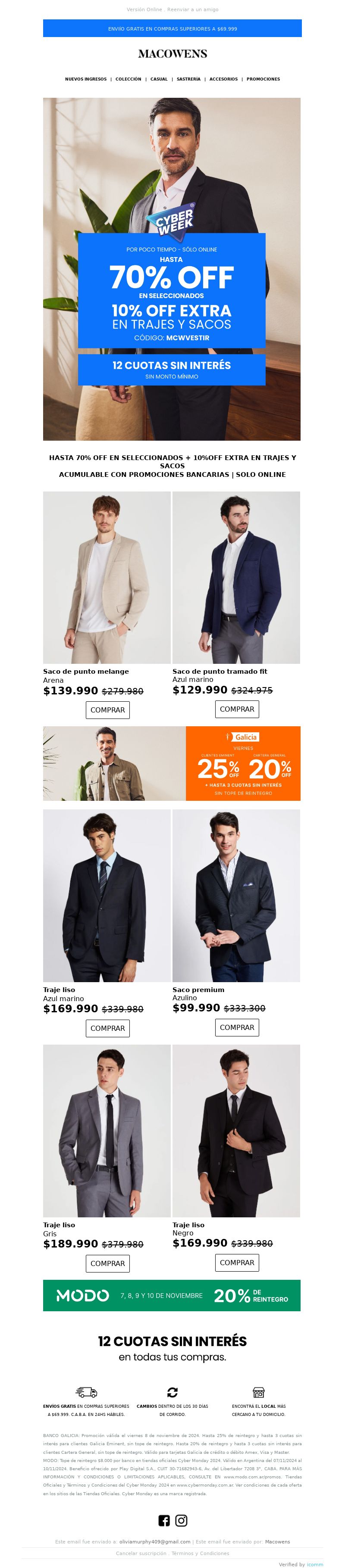Open the Facebook icon in footer
The image size is (345, 1568).
click(164, 1521)
